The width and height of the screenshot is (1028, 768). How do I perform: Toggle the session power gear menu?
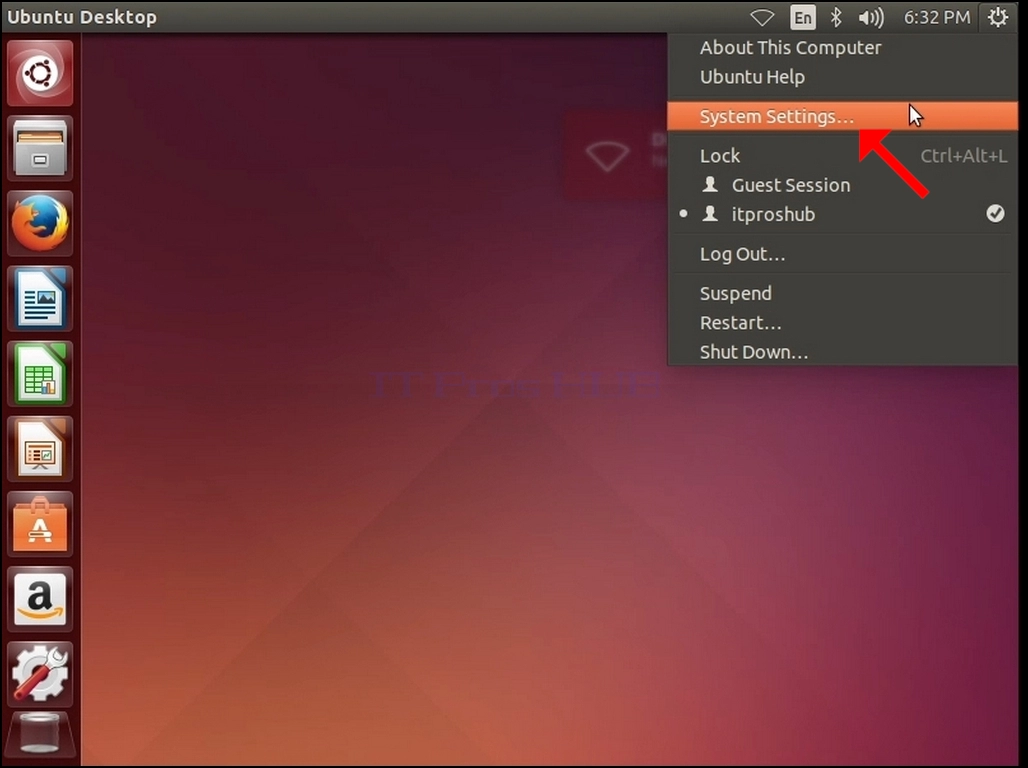[998, 17]
